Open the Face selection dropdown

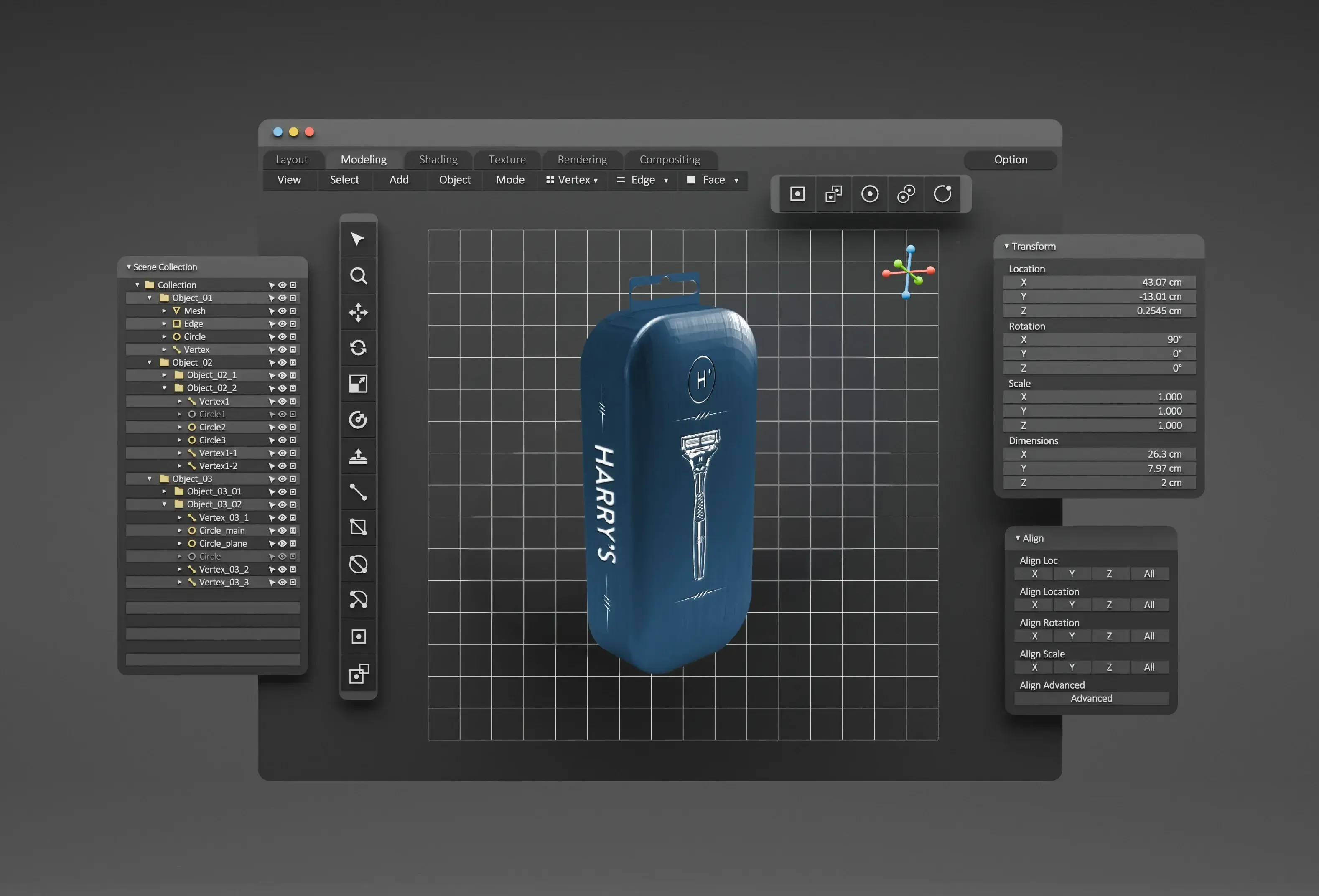click(713, 180)
